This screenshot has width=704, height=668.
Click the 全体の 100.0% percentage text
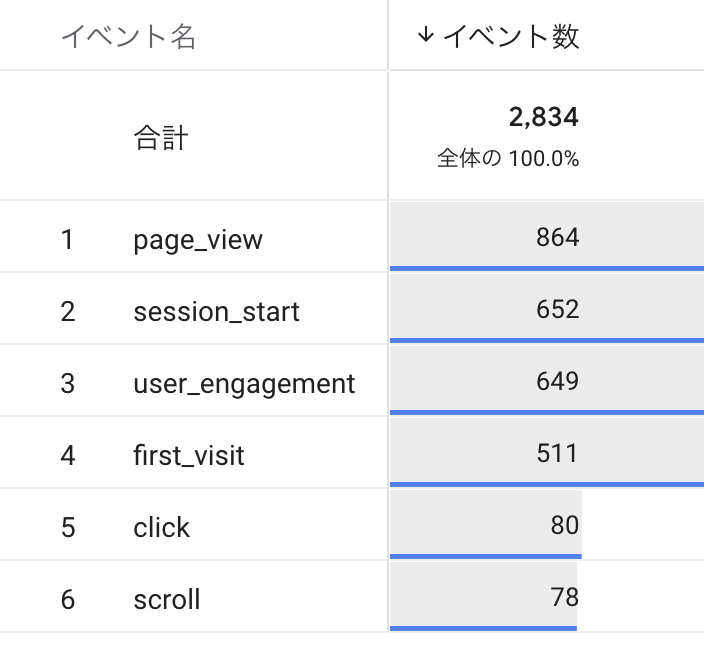coord(508,159)
